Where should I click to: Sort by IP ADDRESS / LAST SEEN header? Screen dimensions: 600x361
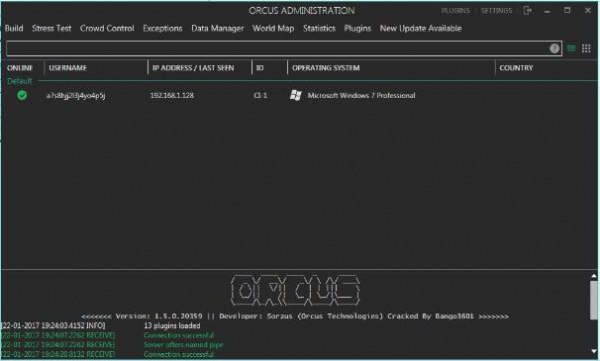click(x=193, y=68)
